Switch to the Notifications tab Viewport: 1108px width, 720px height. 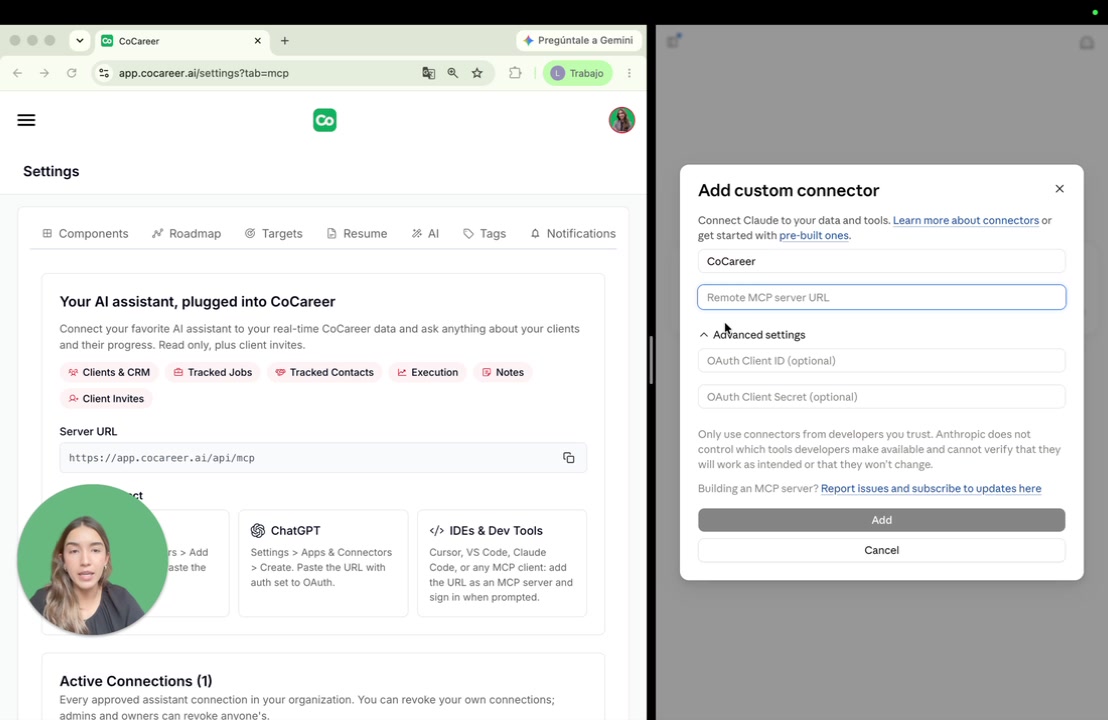pyautogui.click(x=573, y=233)
